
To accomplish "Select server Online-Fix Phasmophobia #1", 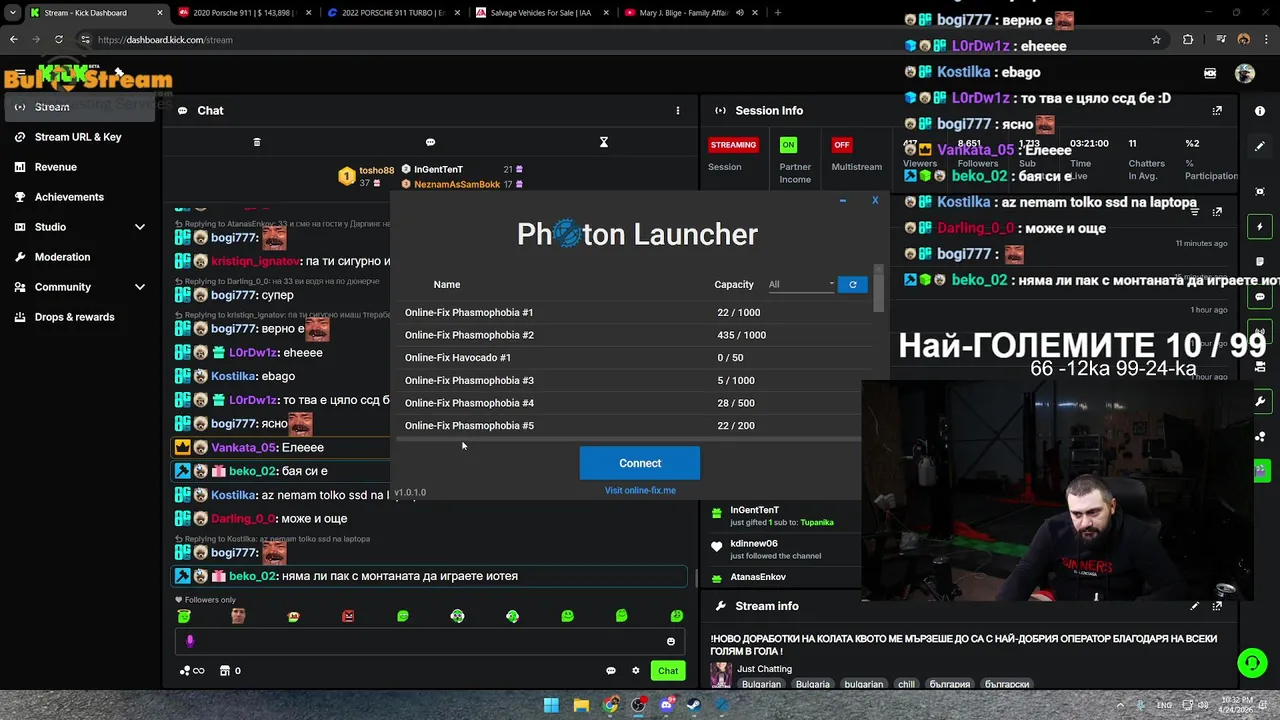I will pyautogui.click(x=630, y=312).
